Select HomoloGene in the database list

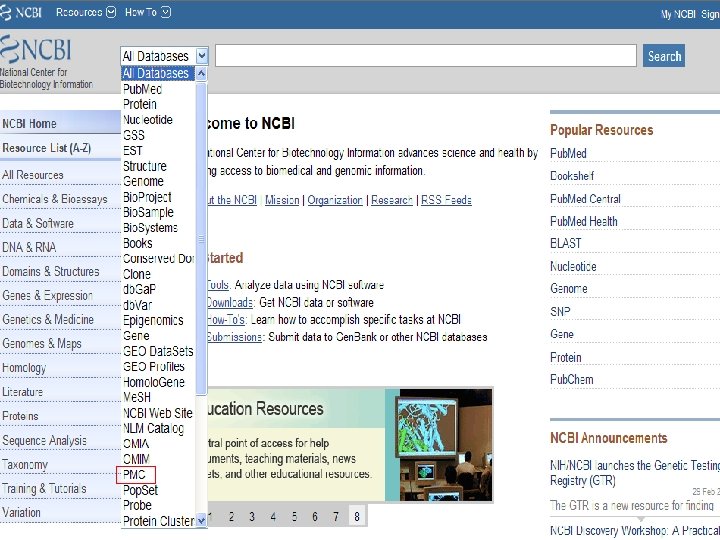pos(154,382)
